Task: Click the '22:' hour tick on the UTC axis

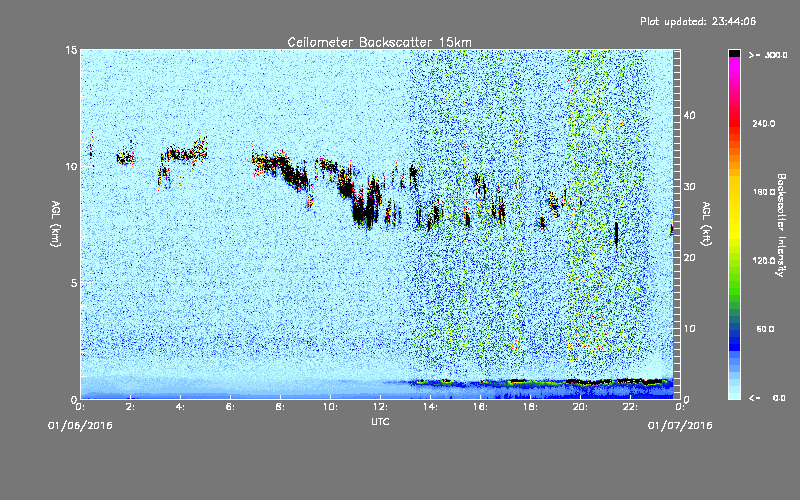Action: point(630,407)
